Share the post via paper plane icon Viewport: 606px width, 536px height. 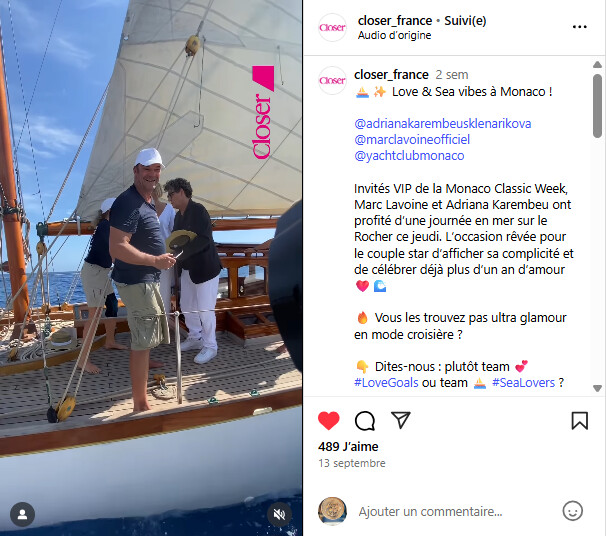point(400,420)
